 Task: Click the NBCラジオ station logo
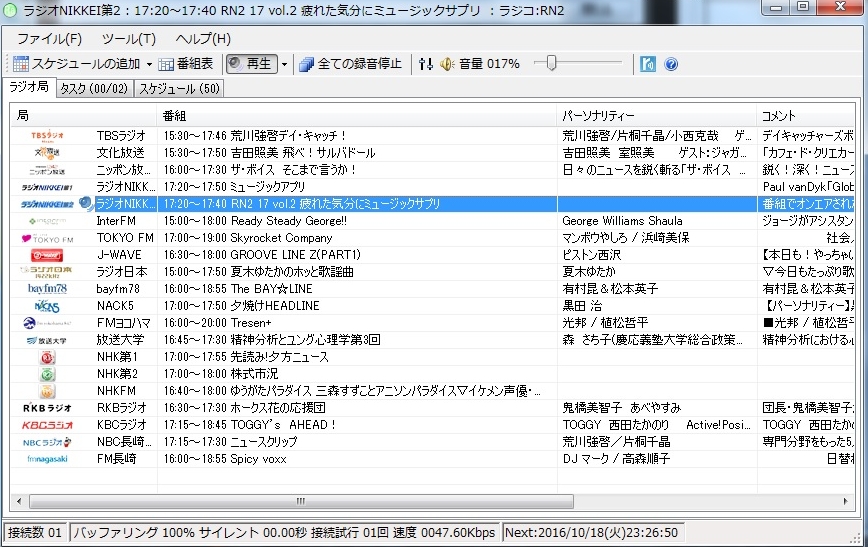[47, 442]
